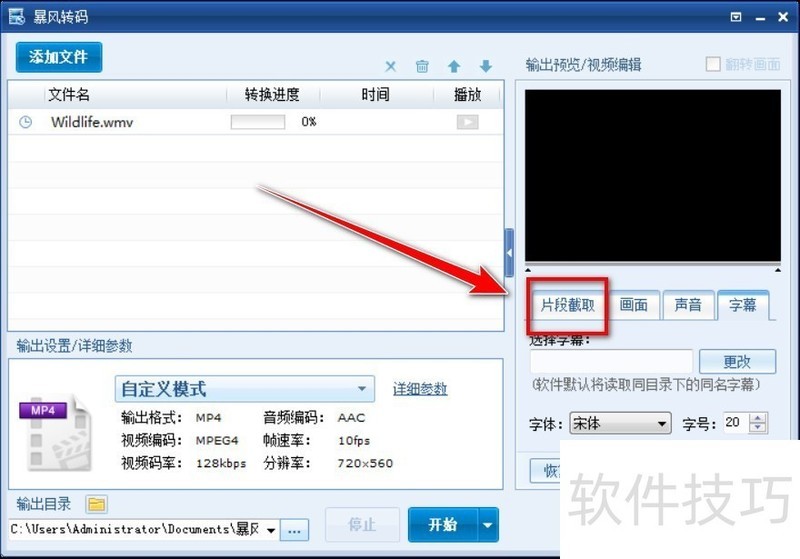Click the right trim marker under preview
800x559 pixels.
(x=778, y=270)
